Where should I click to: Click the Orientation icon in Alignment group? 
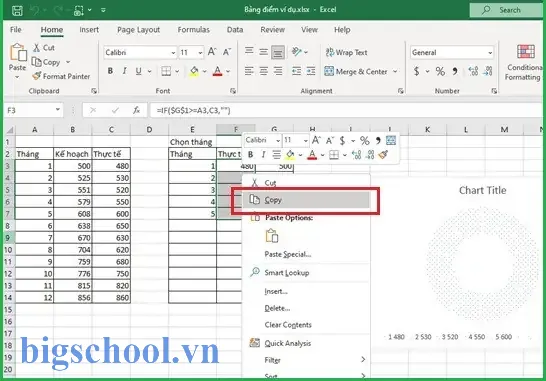tap(297, 52)
